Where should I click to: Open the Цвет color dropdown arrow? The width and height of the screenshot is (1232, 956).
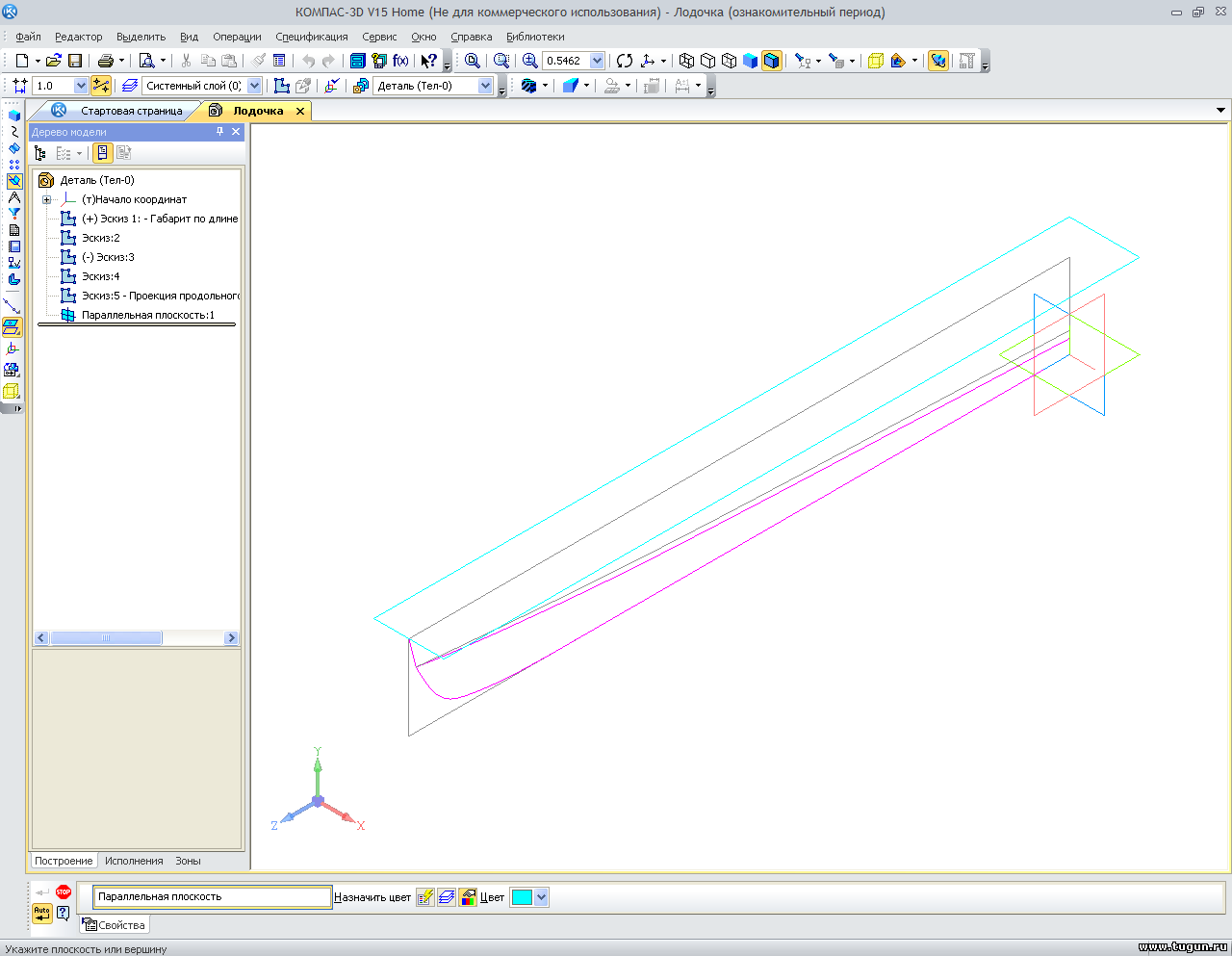click(x=541, y=897)
